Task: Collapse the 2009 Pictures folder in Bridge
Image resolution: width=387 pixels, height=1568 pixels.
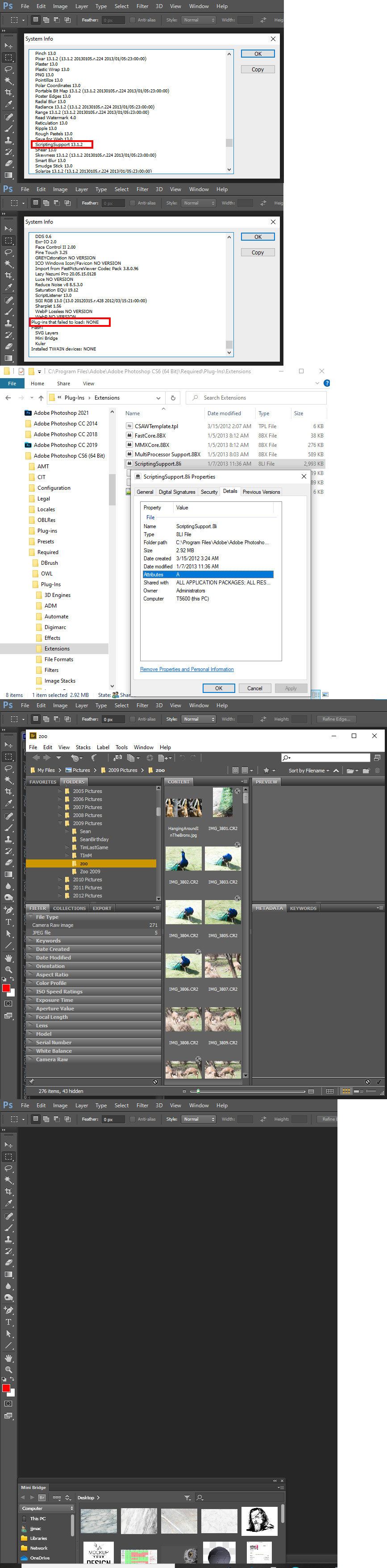Action: click(x=60, y=824)
